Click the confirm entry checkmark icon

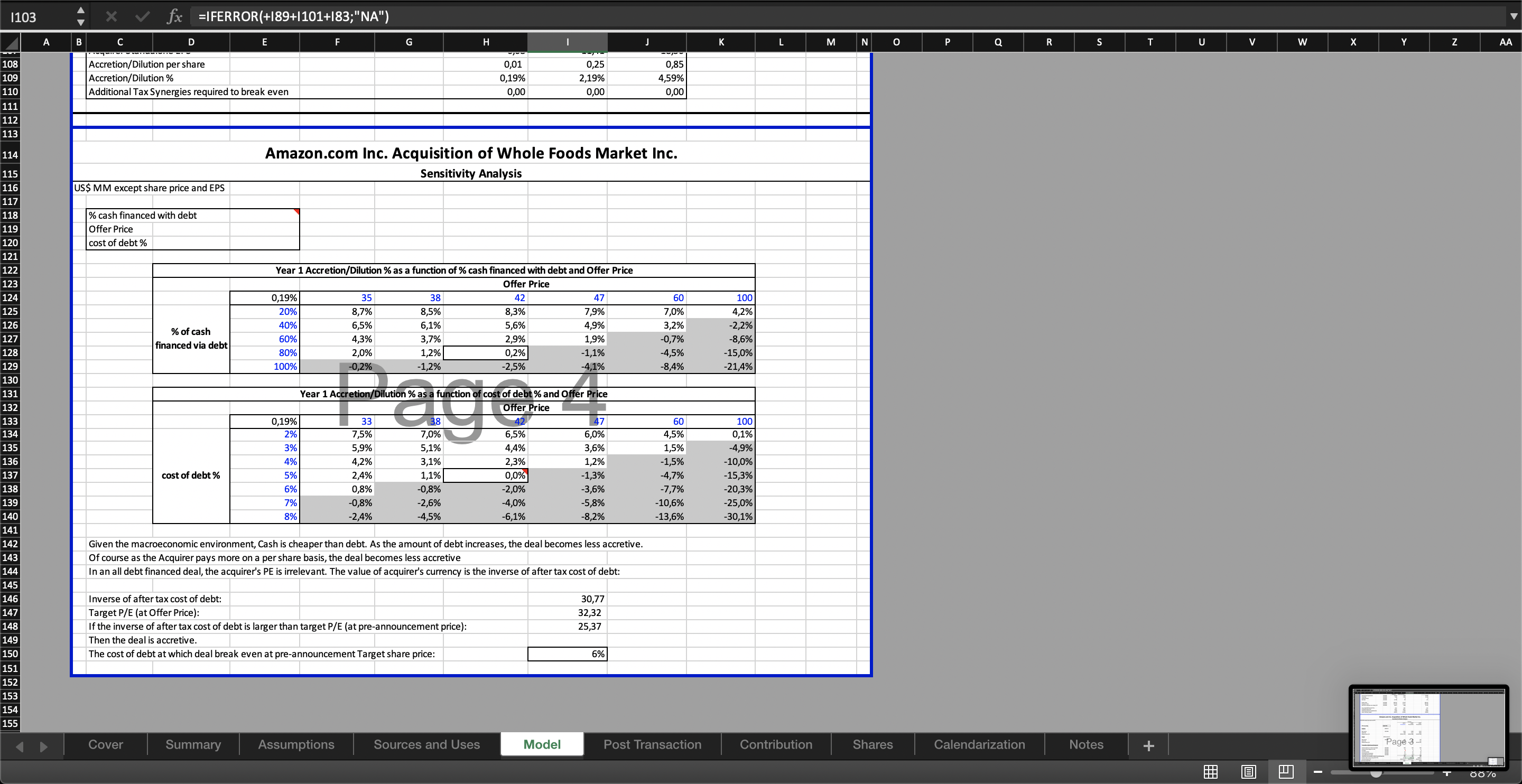coord(142,16)
